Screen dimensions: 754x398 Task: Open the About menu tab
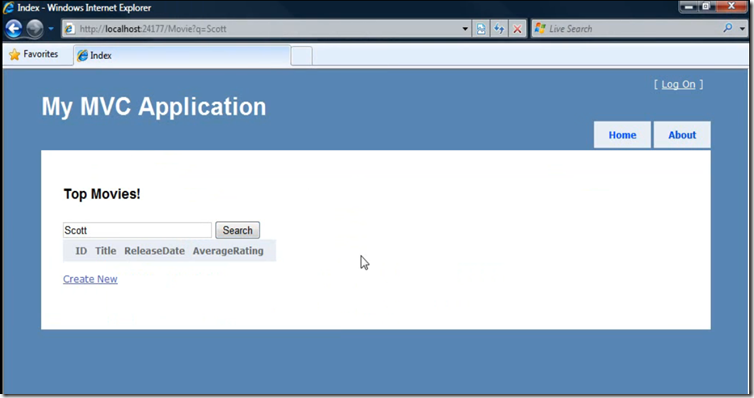[x=682, y=135]
